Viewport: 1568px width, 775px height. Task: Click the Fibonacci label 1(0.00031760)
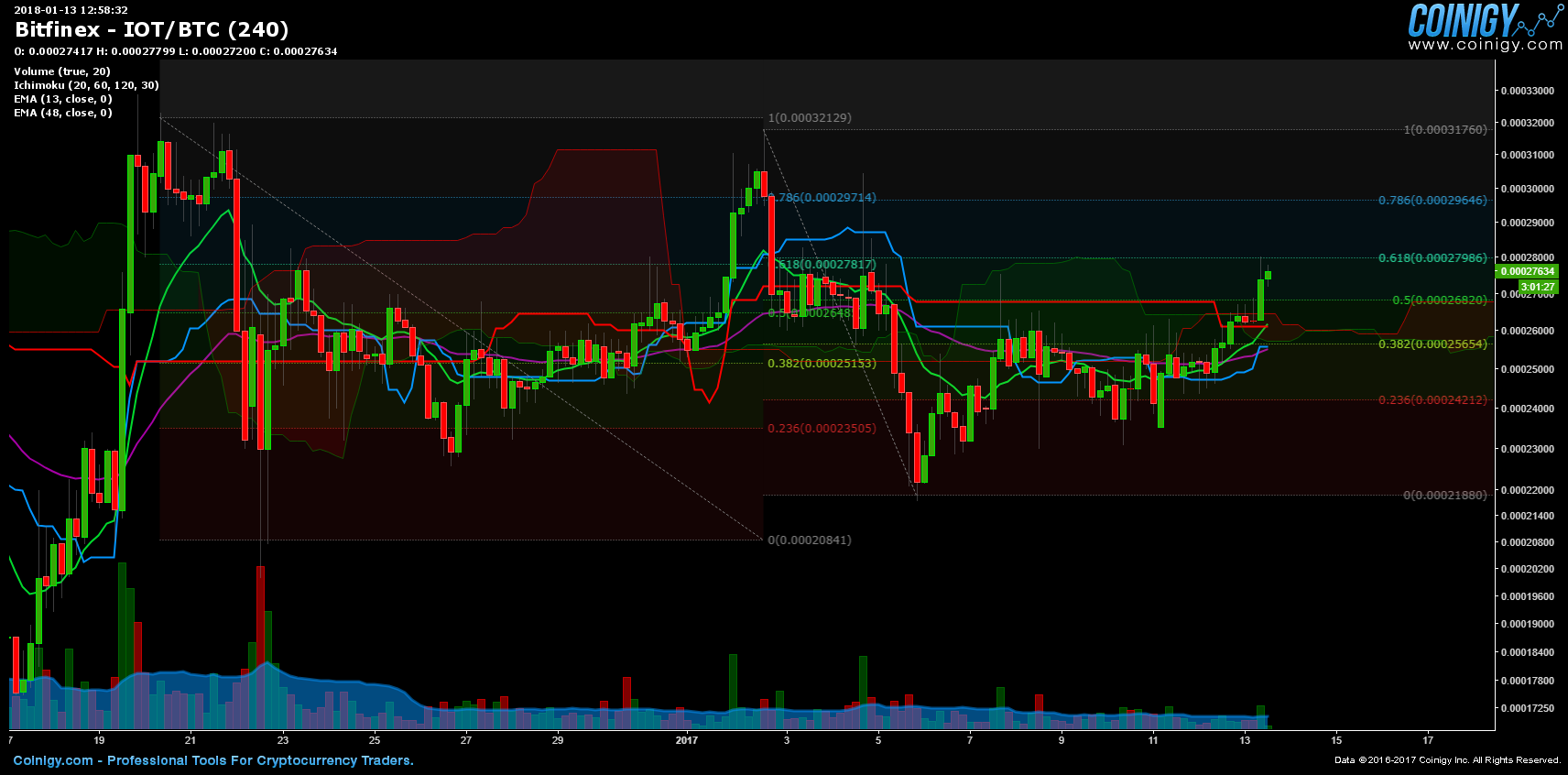click(1445, 130)
